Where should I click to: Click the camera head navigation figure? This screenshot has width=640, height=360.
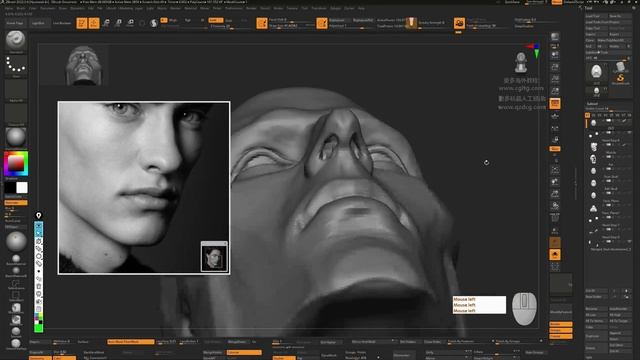tap(520, 62)
